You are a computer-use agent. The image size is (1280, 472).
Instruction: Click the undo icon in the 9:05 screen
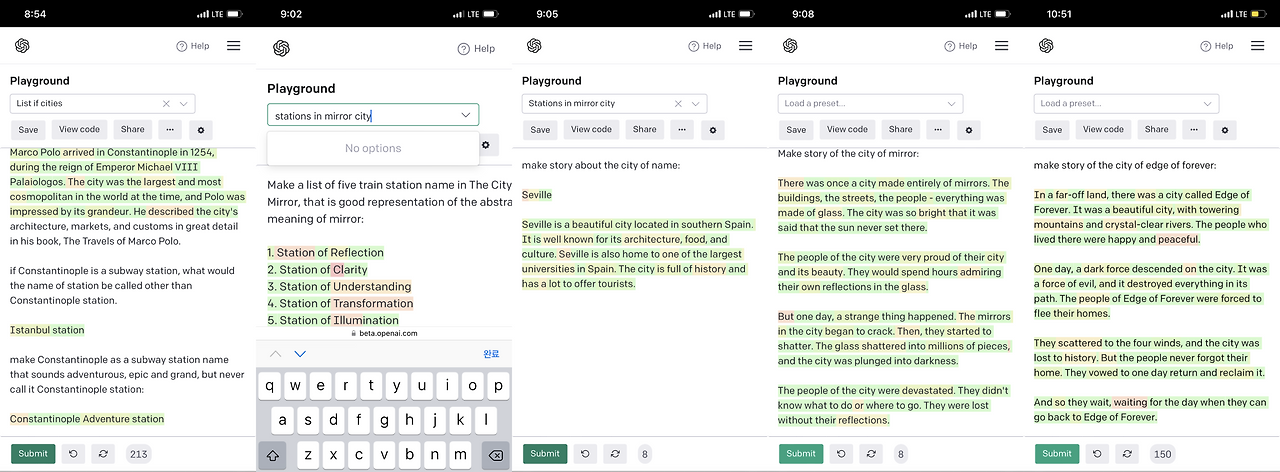tap(585, 454)
